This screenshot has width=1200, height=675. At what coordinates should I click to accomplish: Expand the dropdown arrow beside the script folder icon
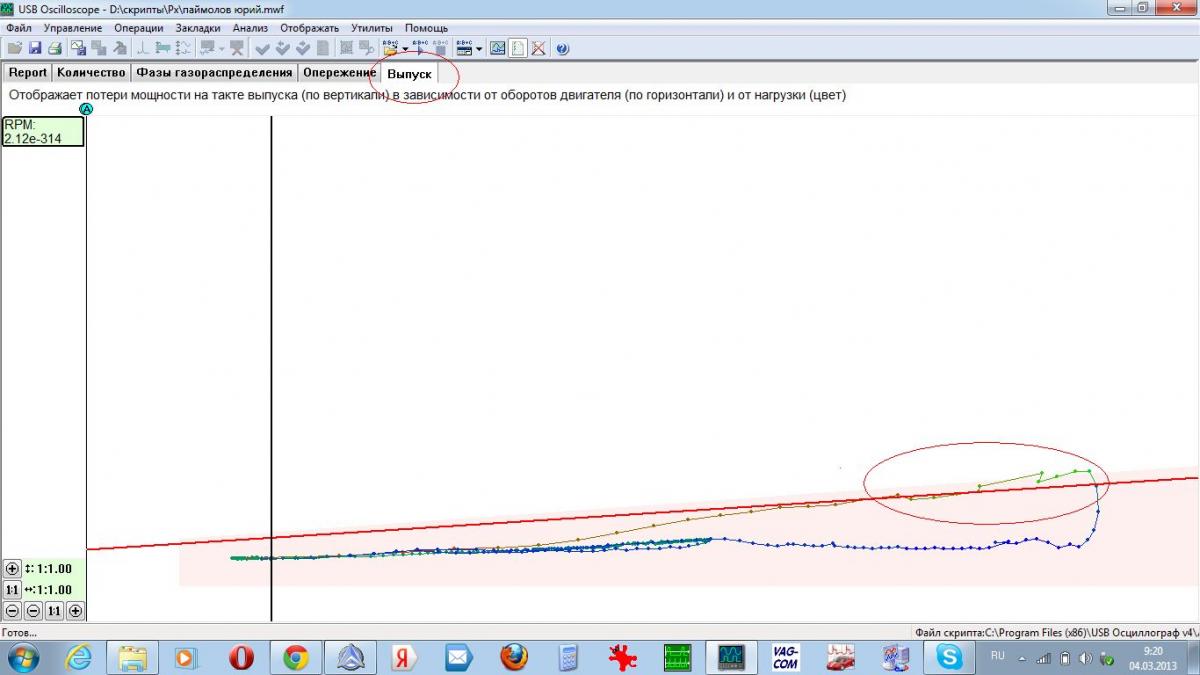405,49
